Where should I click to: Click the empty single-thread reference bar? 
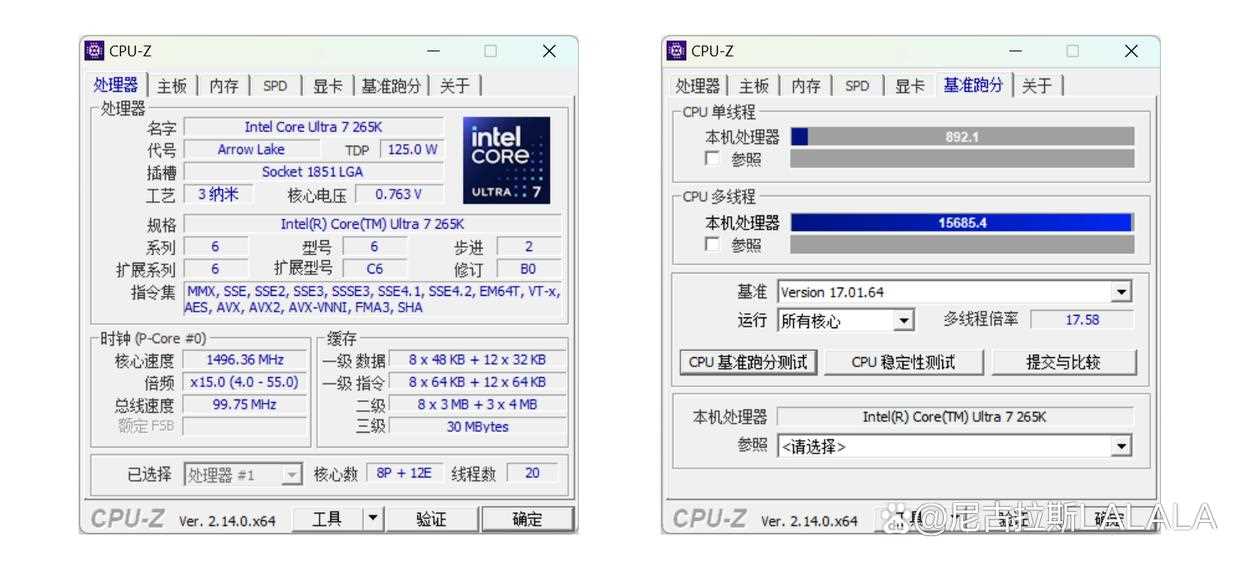tap(962, 159)
